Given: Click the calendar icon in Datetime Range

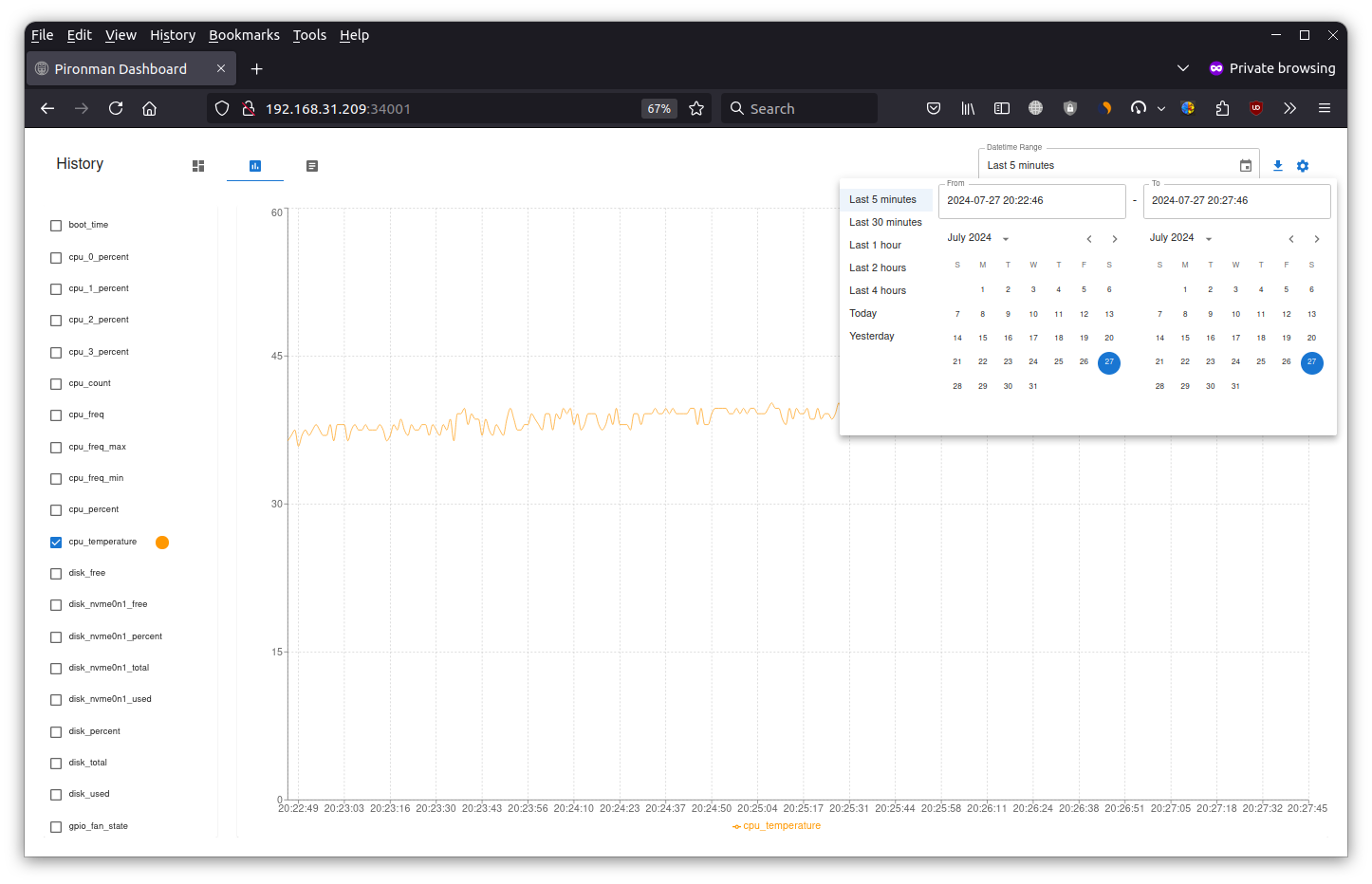Looking at the screenshot, I should (1246, 166).
